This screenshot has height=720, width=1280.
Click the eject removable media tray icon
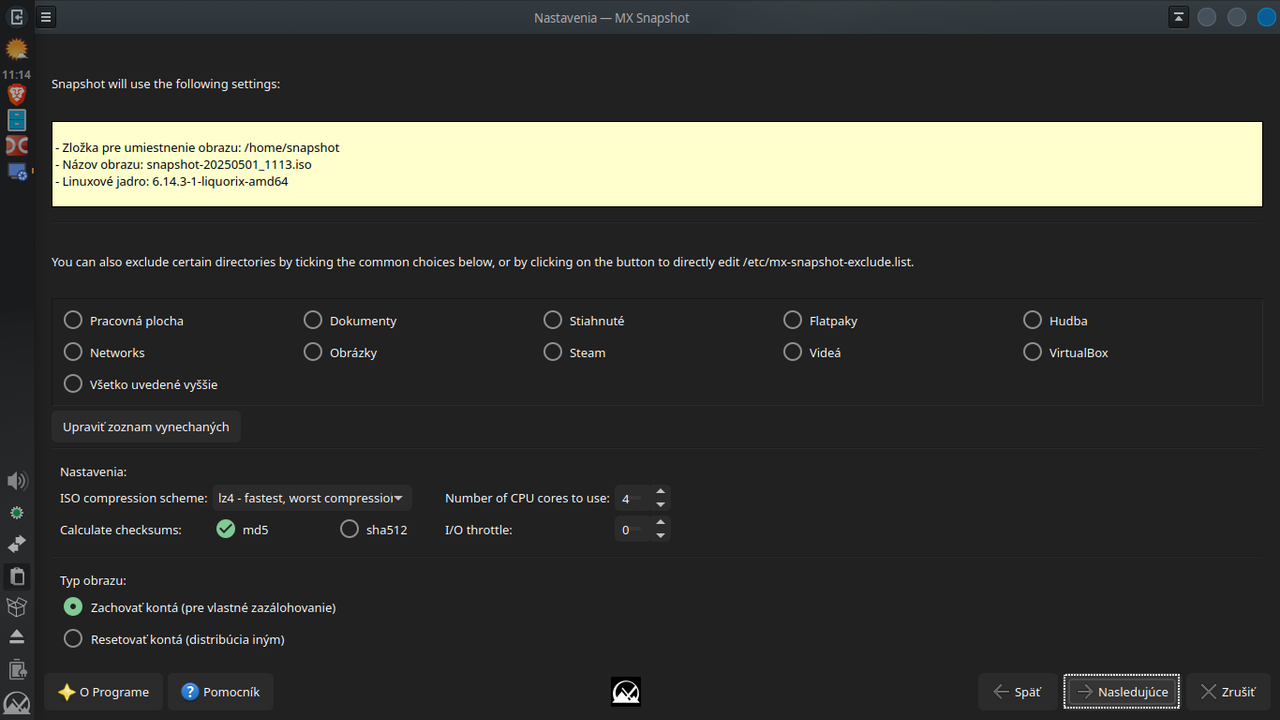16,637
